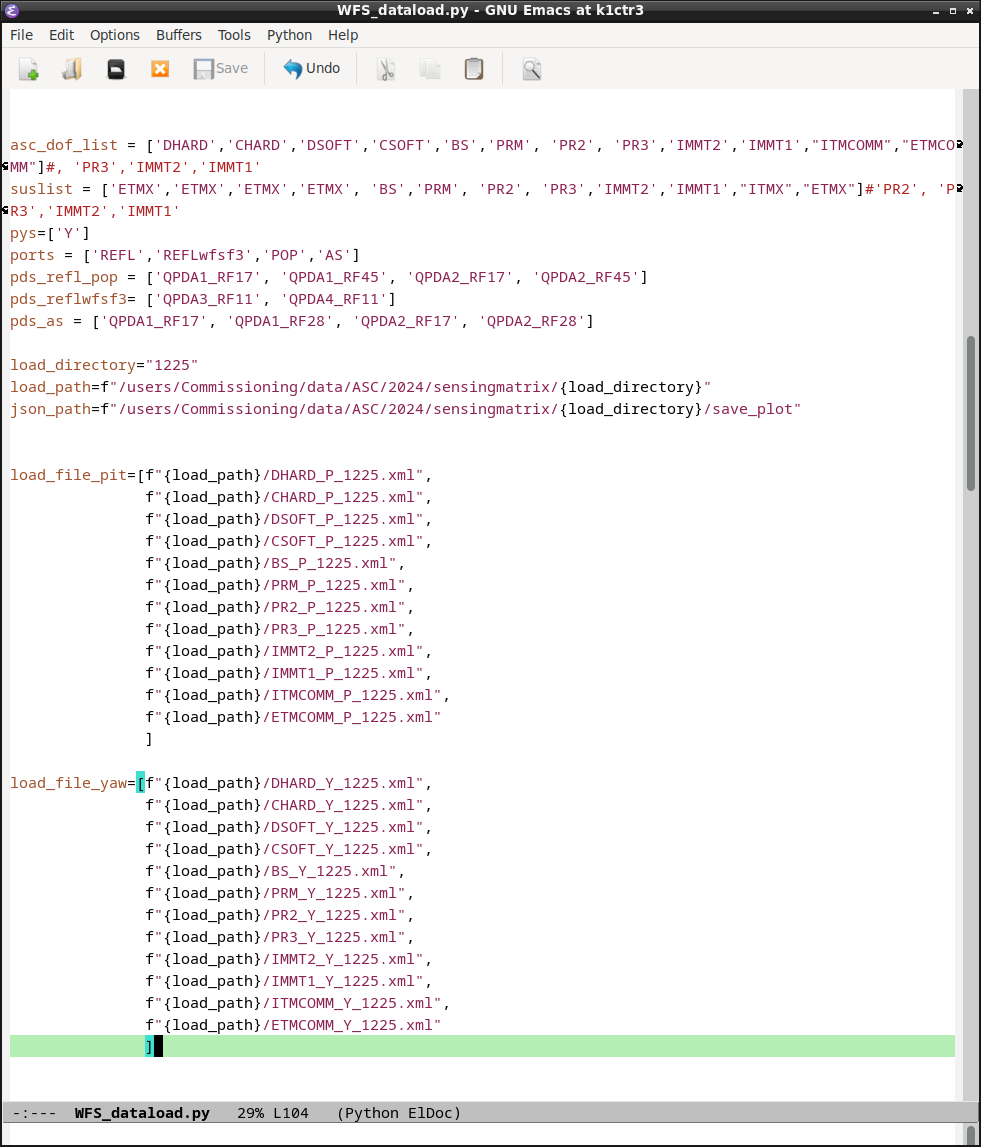981x1147 pixels.
Task: Click /PR3_P_1225.xml text
Action: click(x=329, y=628)
